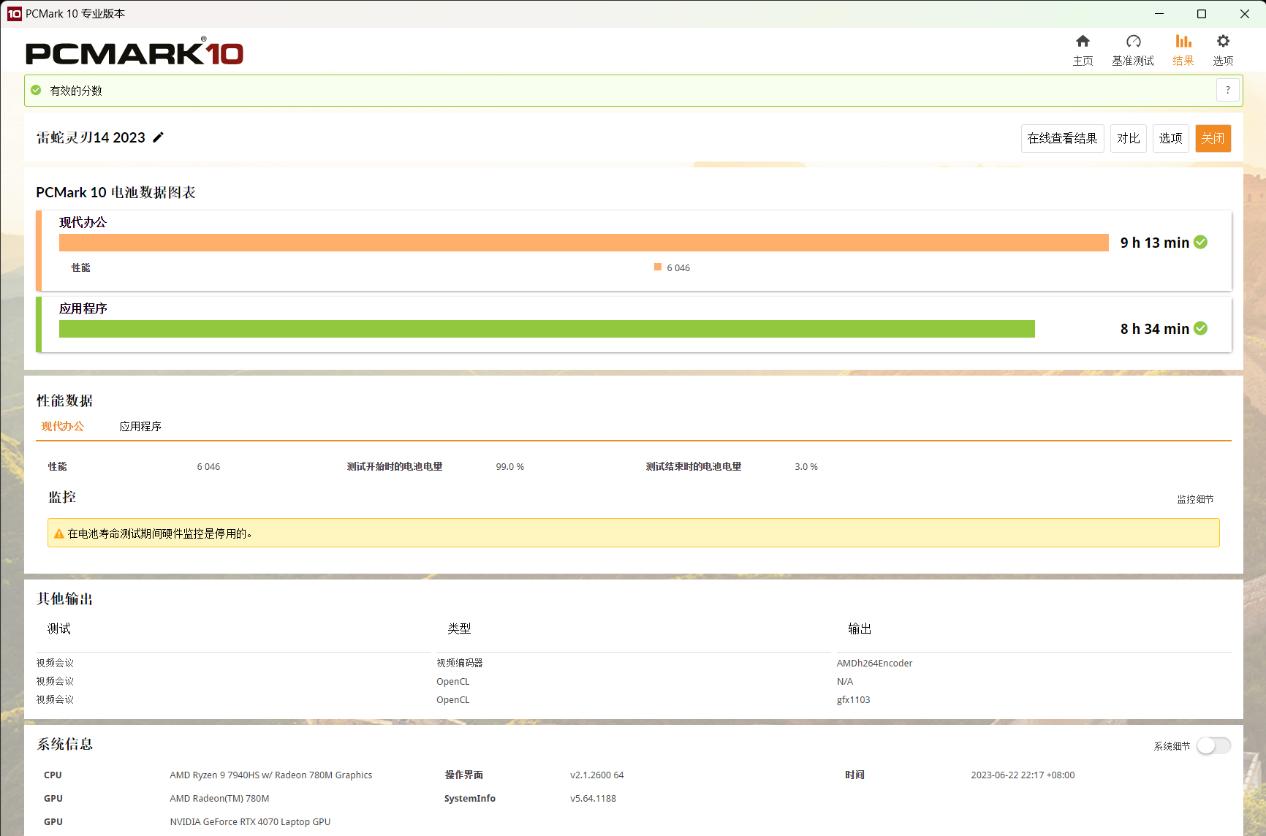Click the 对比 compare button
The height and width of the screenshot is (836, 1266).
(1128, 138)
